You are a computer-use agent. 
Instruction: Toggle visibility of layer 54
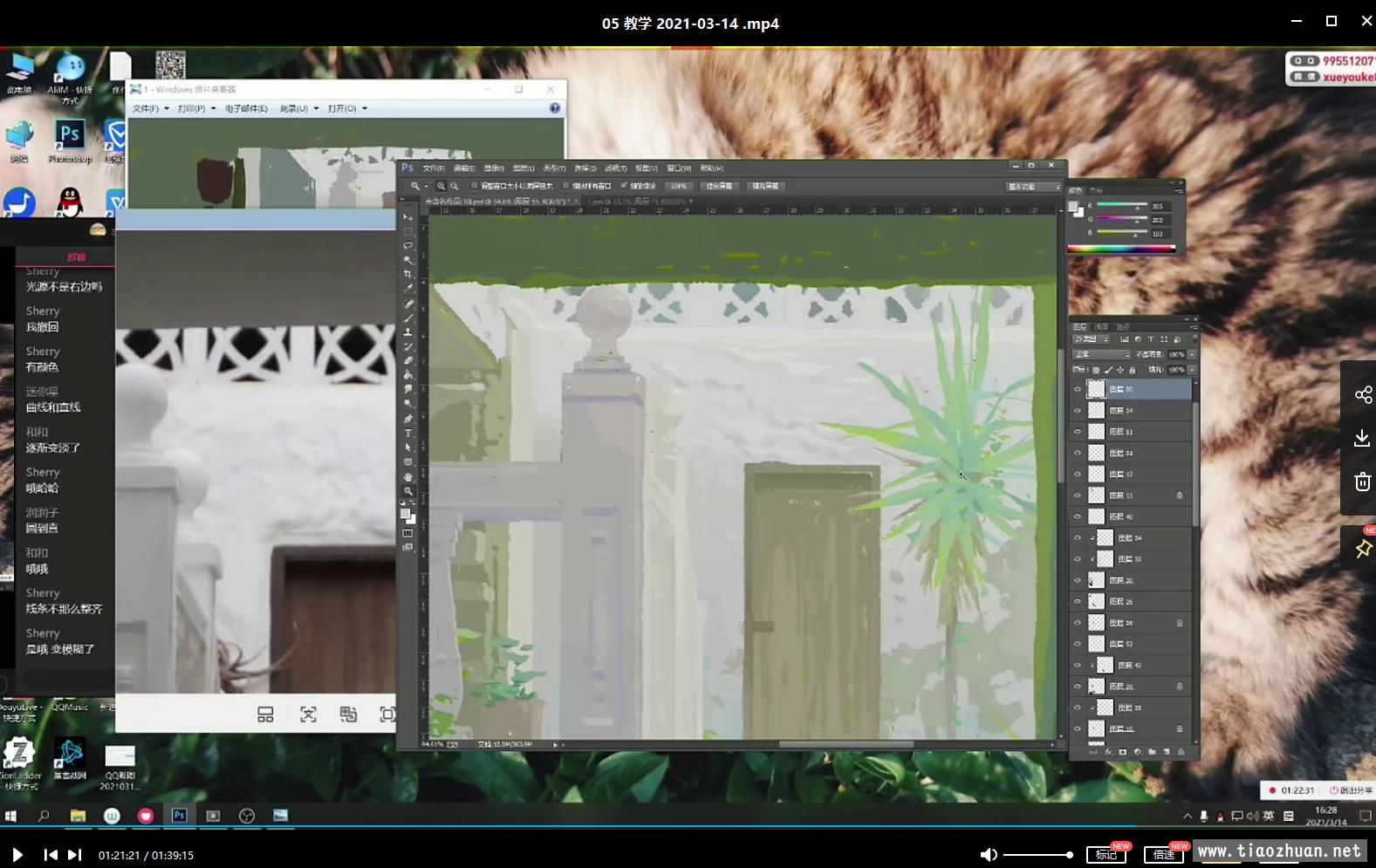[1078, 411]
